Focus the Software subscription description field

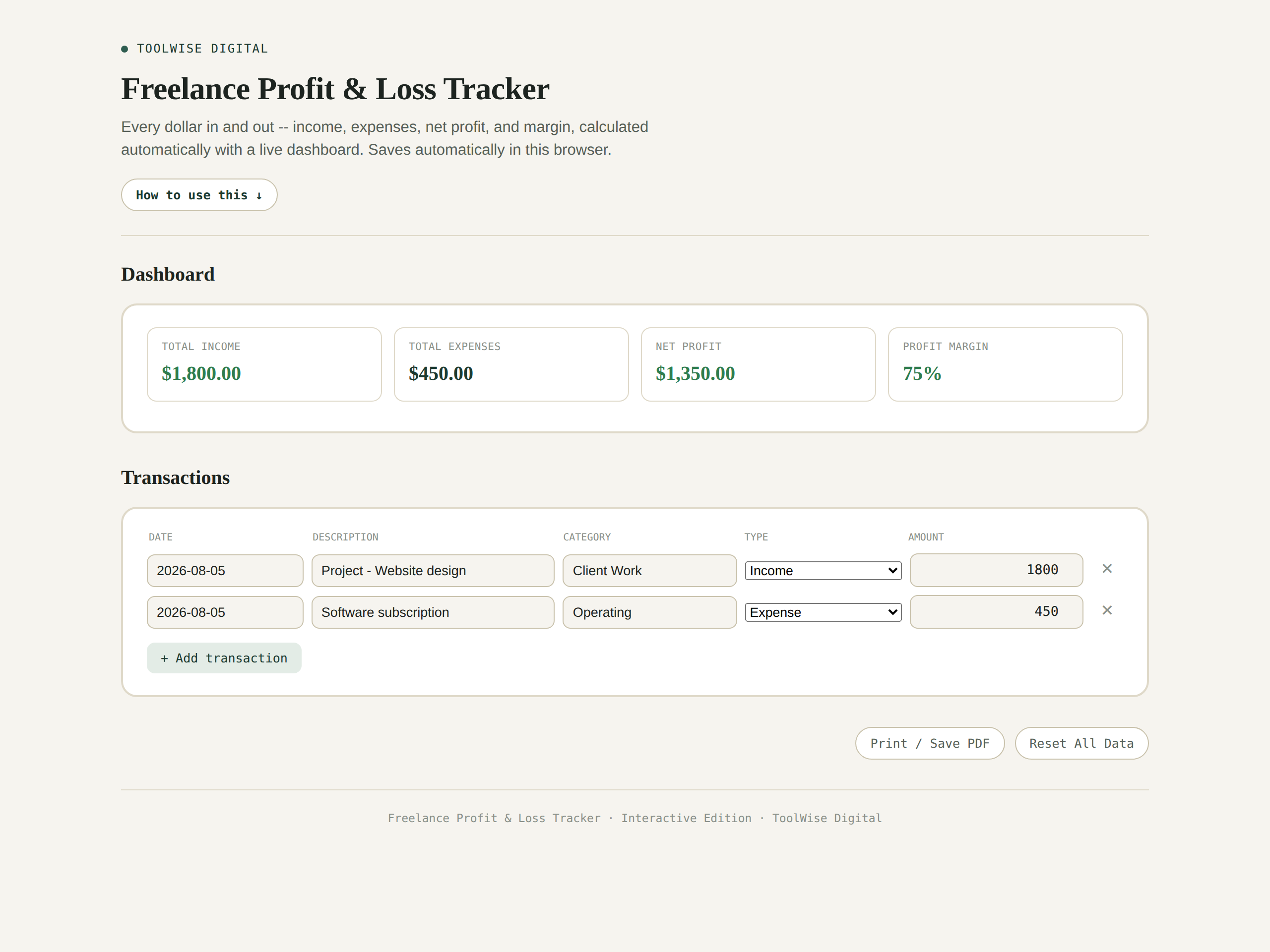coord(433,612)
